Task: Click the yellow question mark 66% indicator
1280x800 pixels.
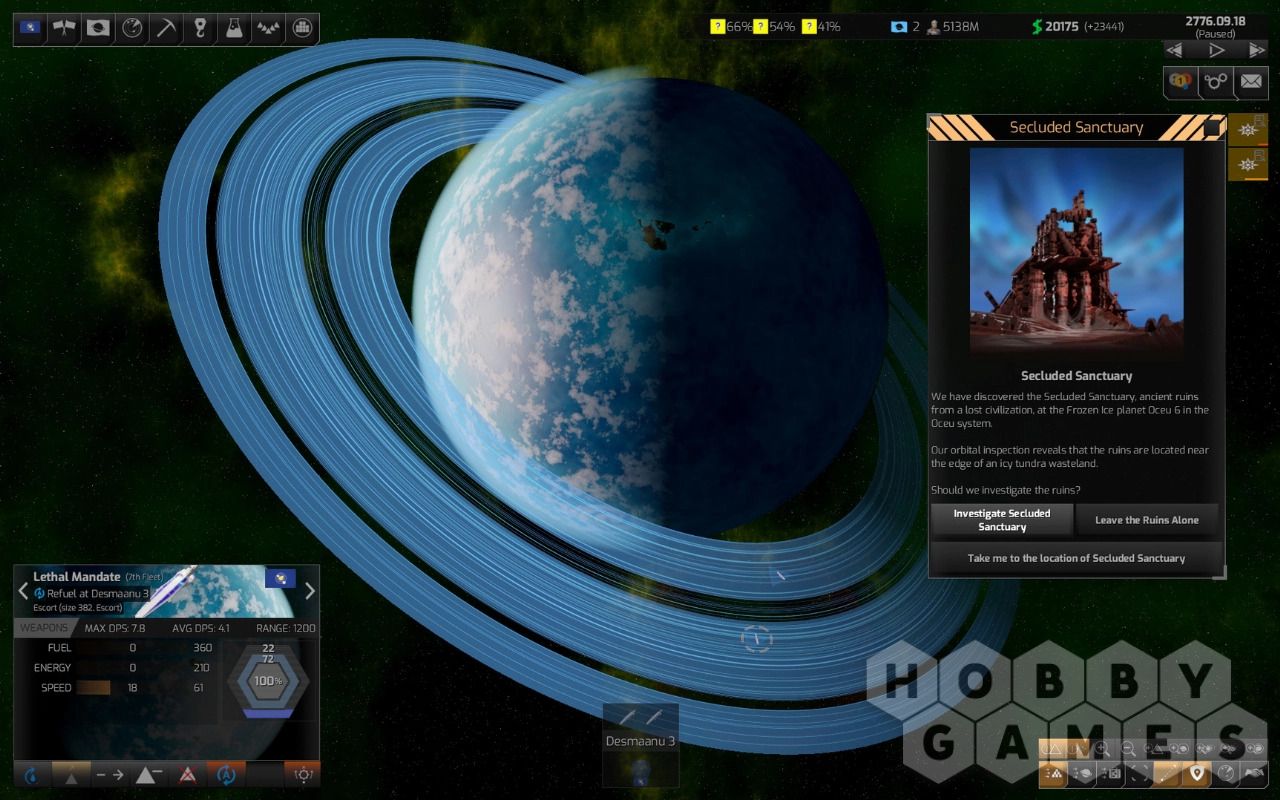Action: pos(732,27)
